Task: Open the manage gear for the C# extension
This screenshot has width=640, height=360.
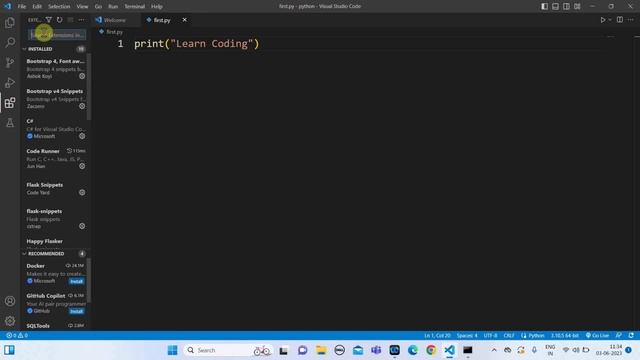Action: [x=82, y=136]
